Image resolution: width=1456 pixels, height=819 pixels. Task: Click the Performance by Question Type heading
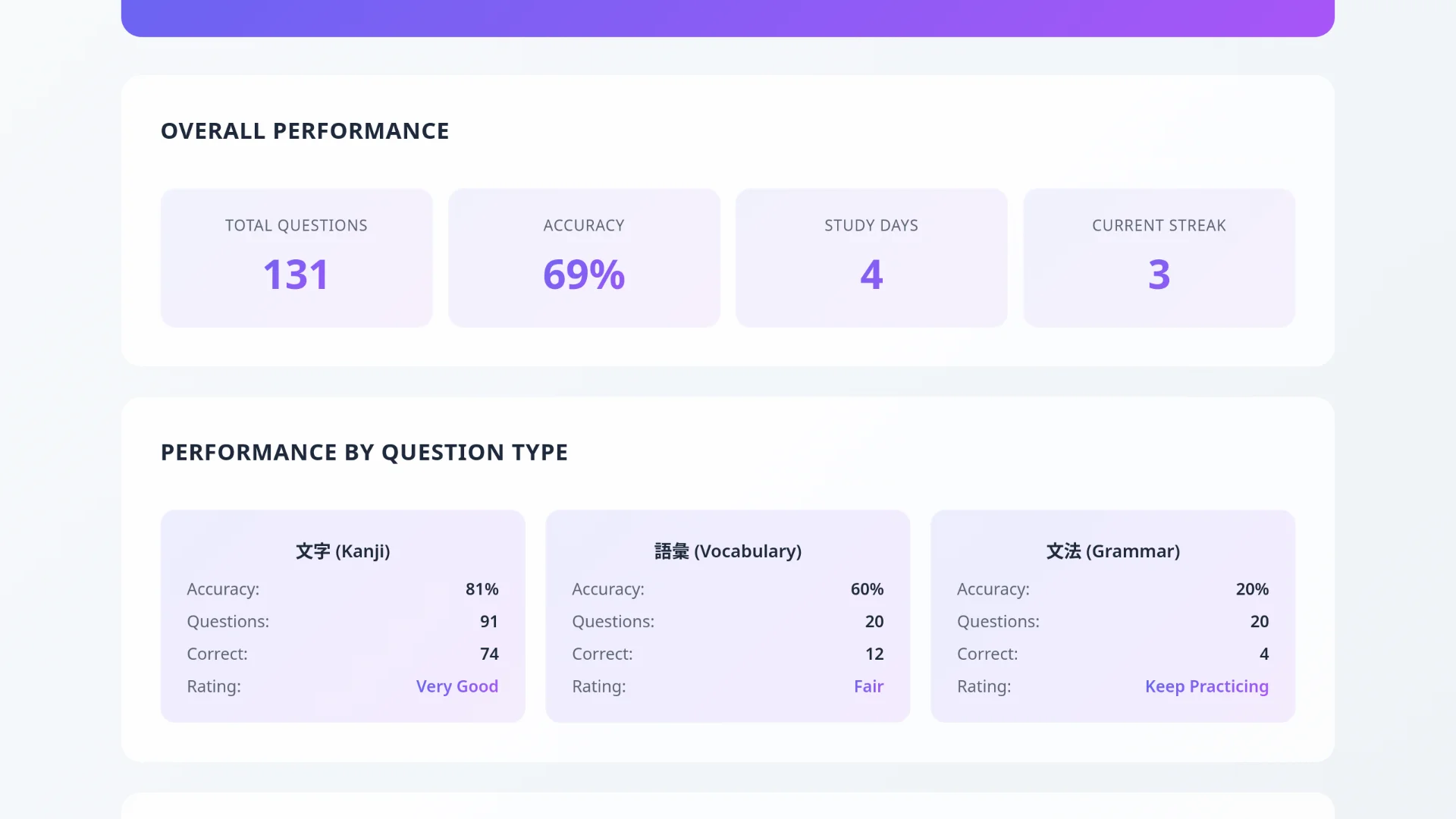[x=364, y=451]
